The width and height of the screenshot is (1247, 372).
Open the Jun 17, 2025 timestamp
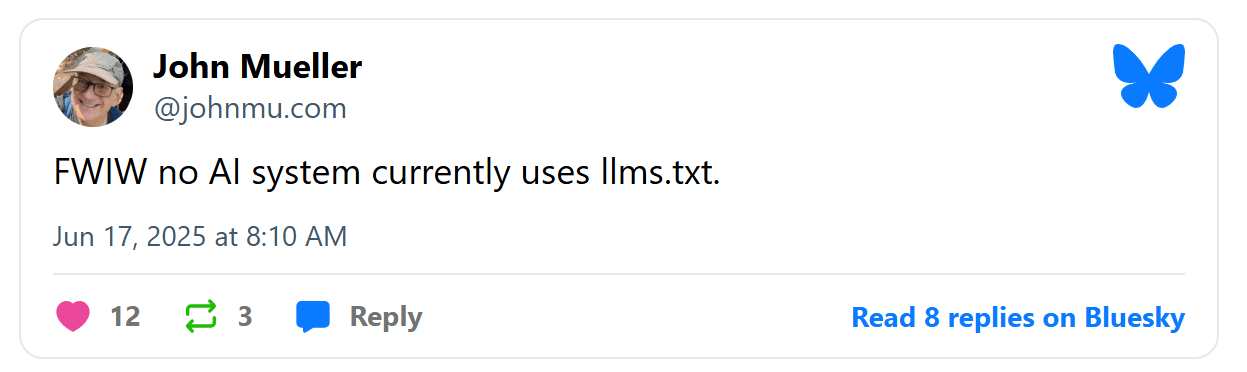(200, 237)
